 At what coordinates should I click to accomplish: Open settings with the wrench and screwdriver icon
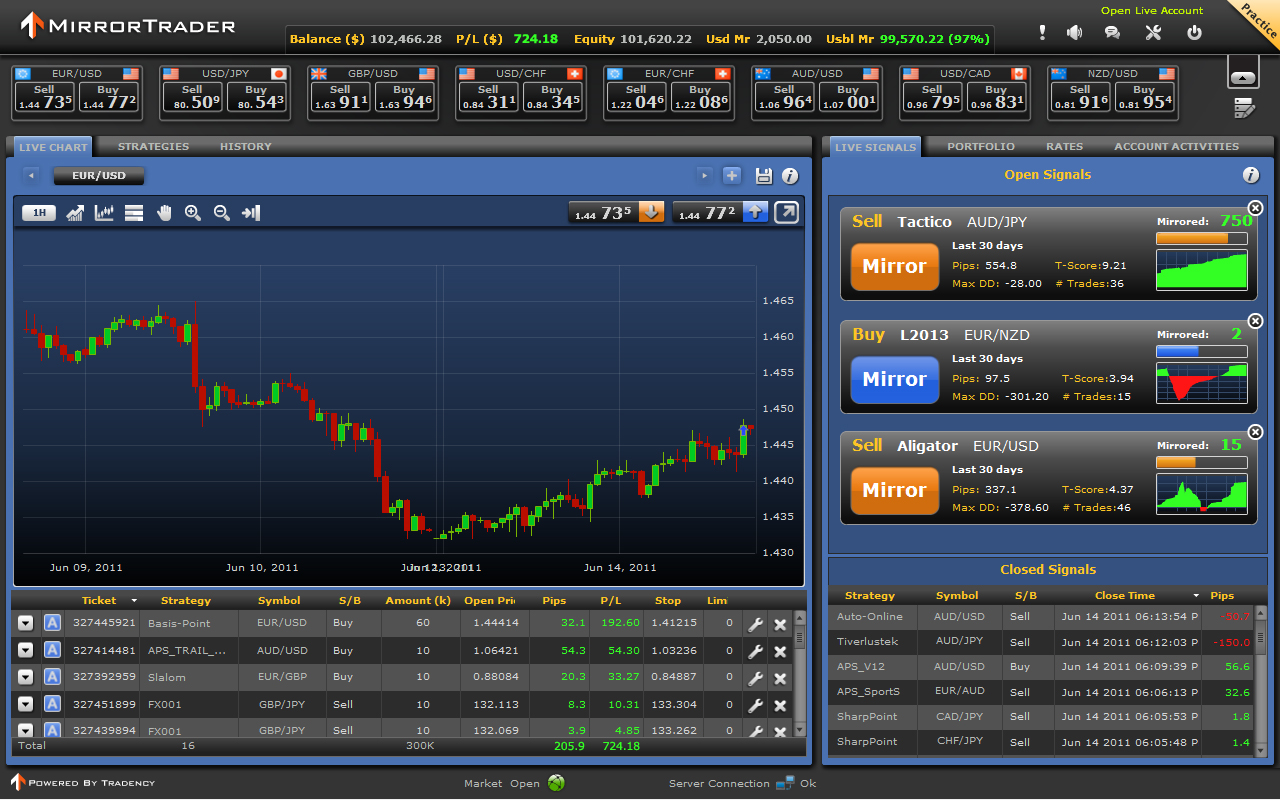coord(1153,33)
